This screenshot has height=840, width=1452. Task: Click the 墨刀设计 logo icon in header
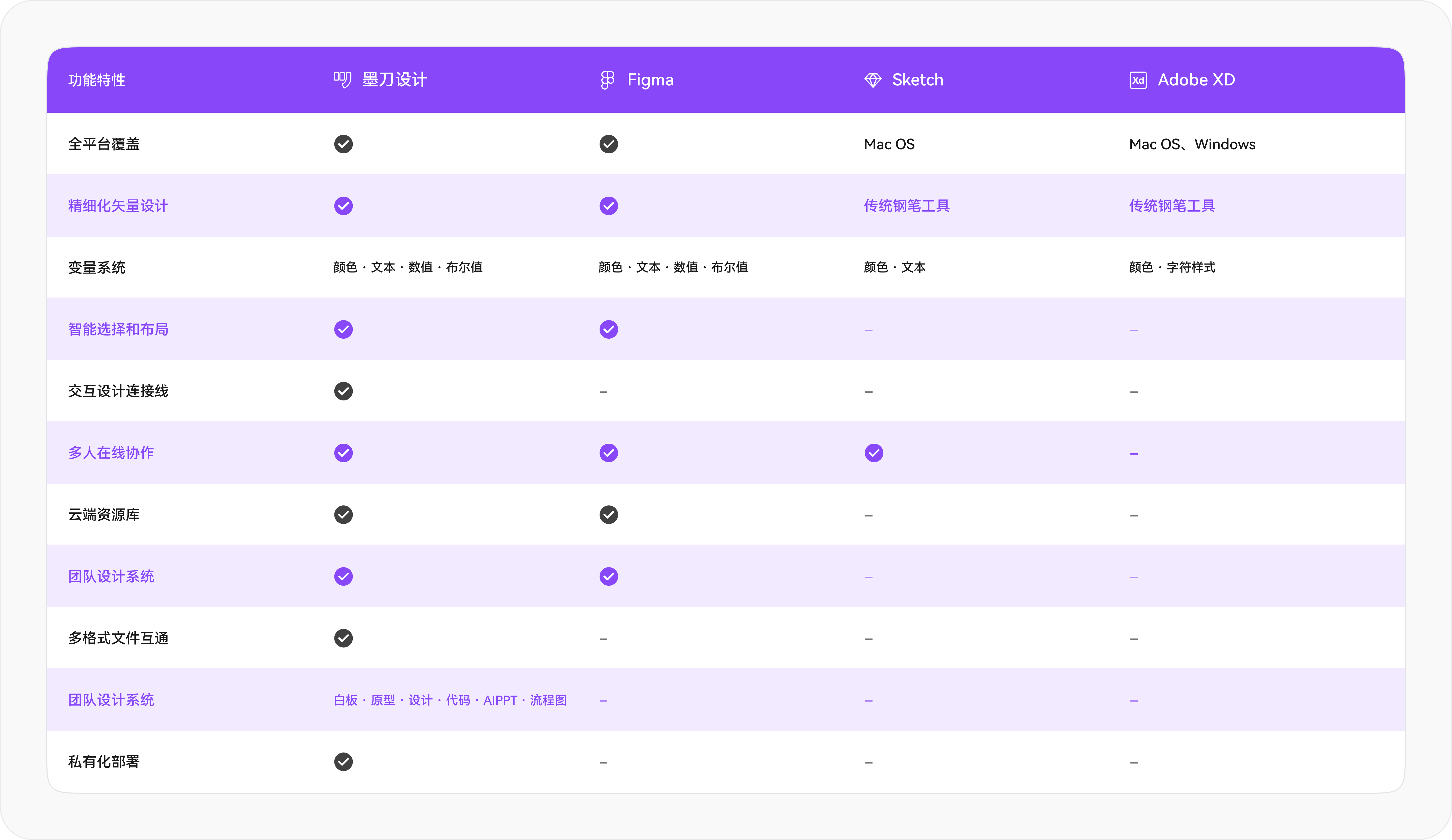tap(342, 80)
